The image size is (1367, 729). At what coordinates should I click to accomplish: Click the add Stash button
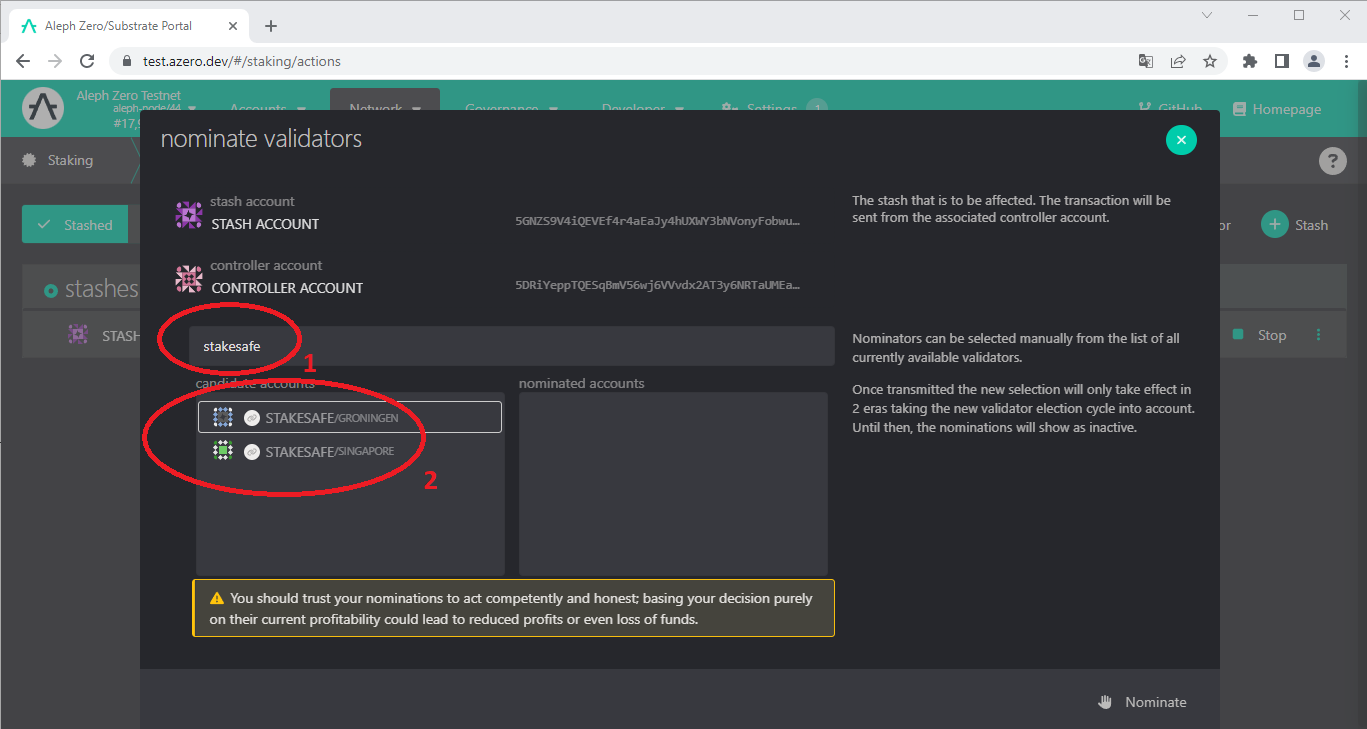point(1295,225)
